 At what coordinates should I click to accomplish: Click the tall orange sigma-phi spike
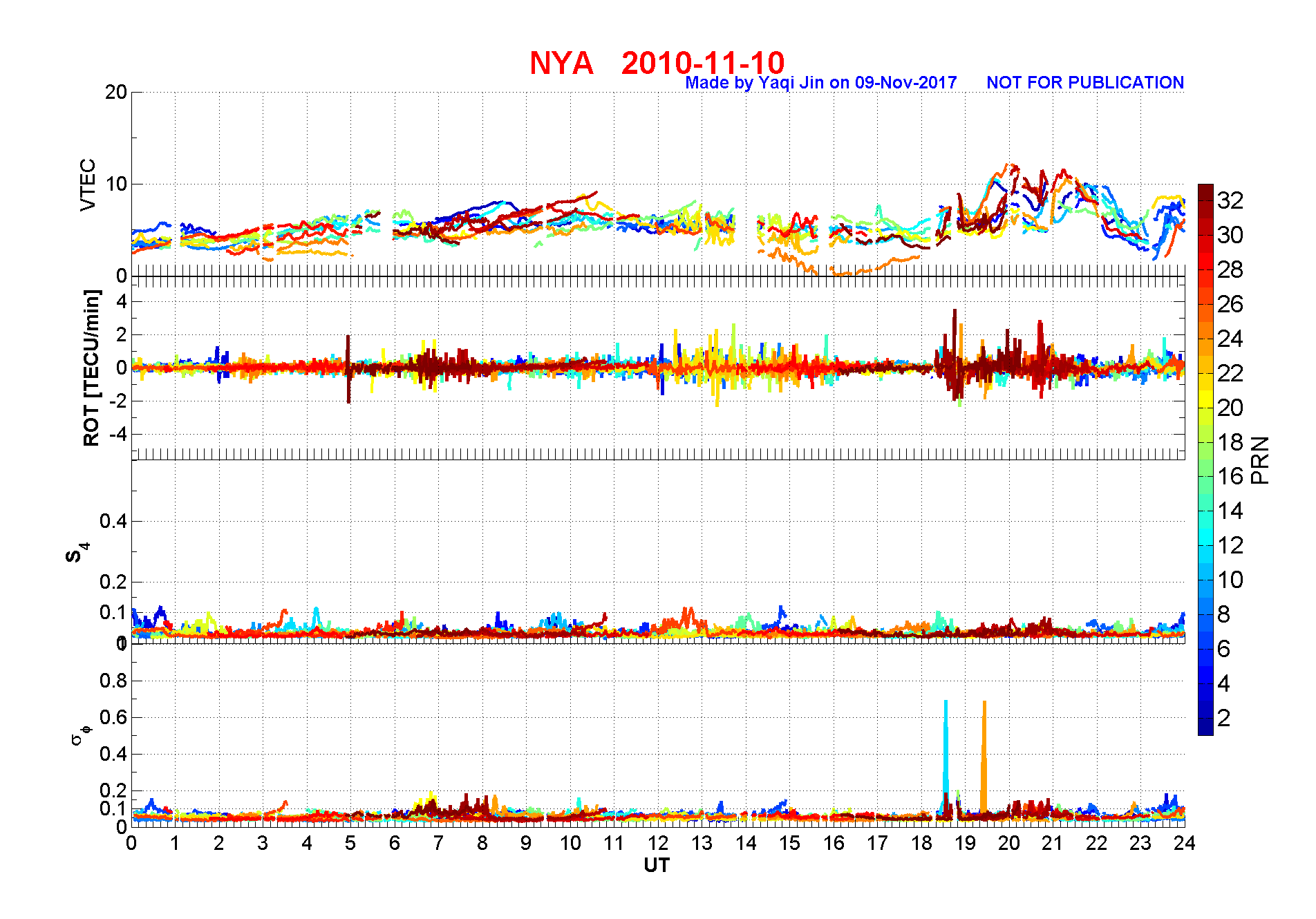(x=984, y=757)
